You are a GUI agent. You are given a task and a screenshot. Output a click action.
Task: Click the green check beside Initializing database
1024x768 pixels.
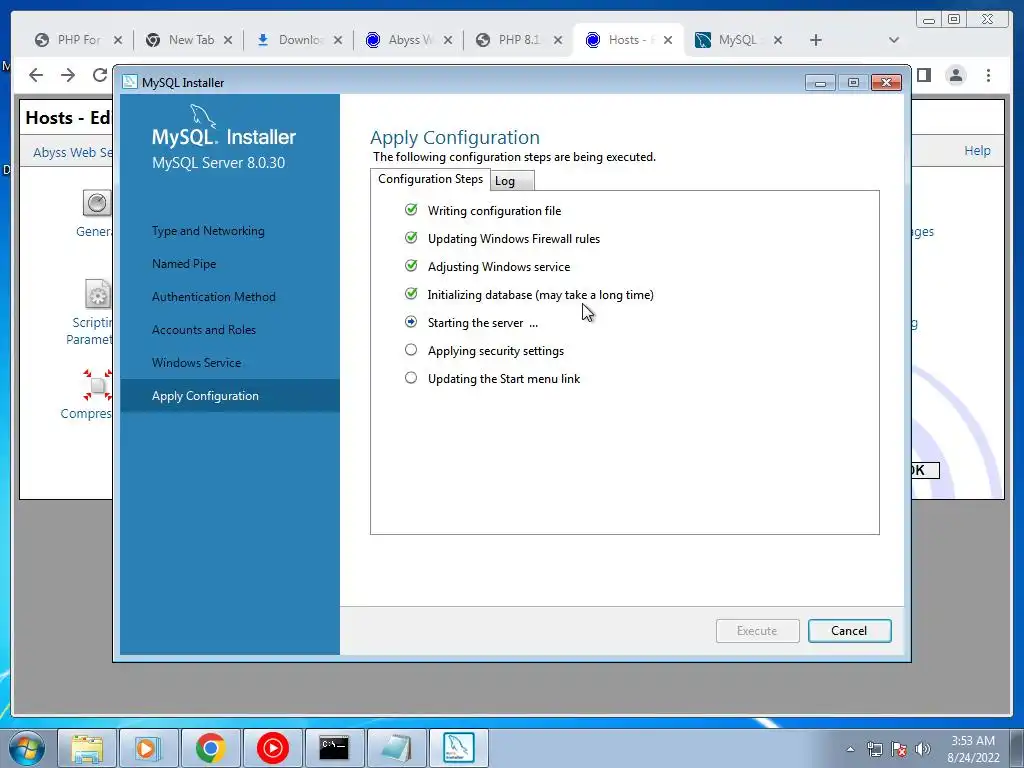tap(411, 294)
